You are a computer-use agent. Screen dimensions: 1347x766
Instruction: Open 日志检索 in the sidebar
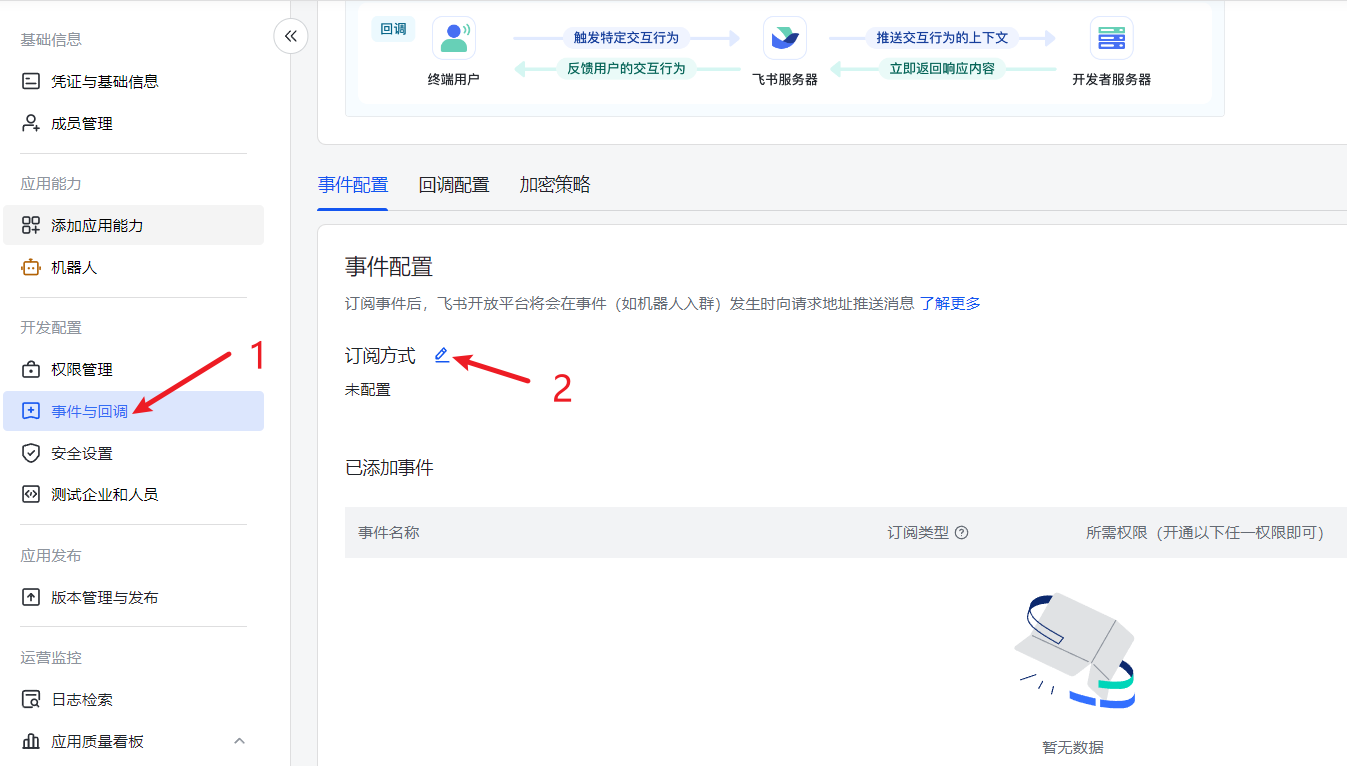82,699
